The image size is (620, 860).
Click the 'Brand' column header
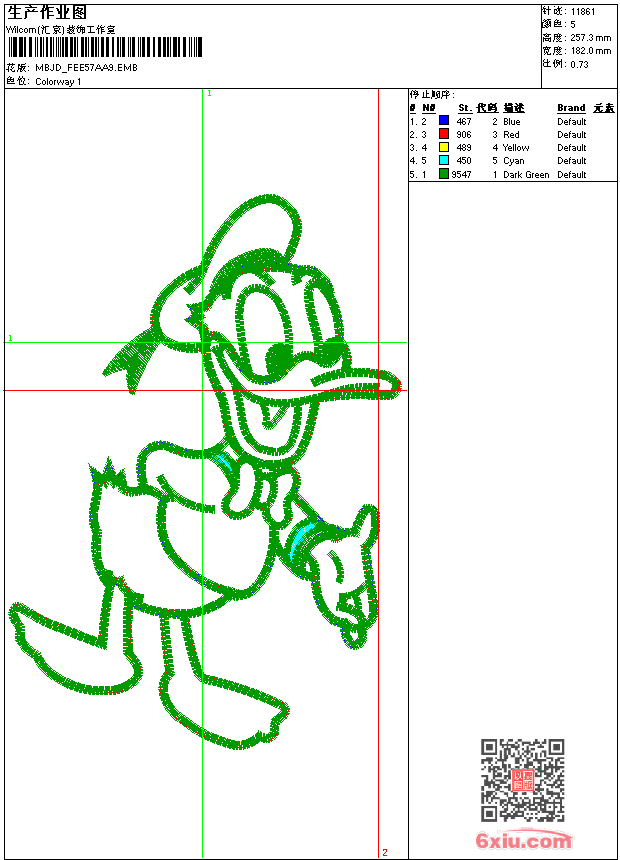point(571,108)
